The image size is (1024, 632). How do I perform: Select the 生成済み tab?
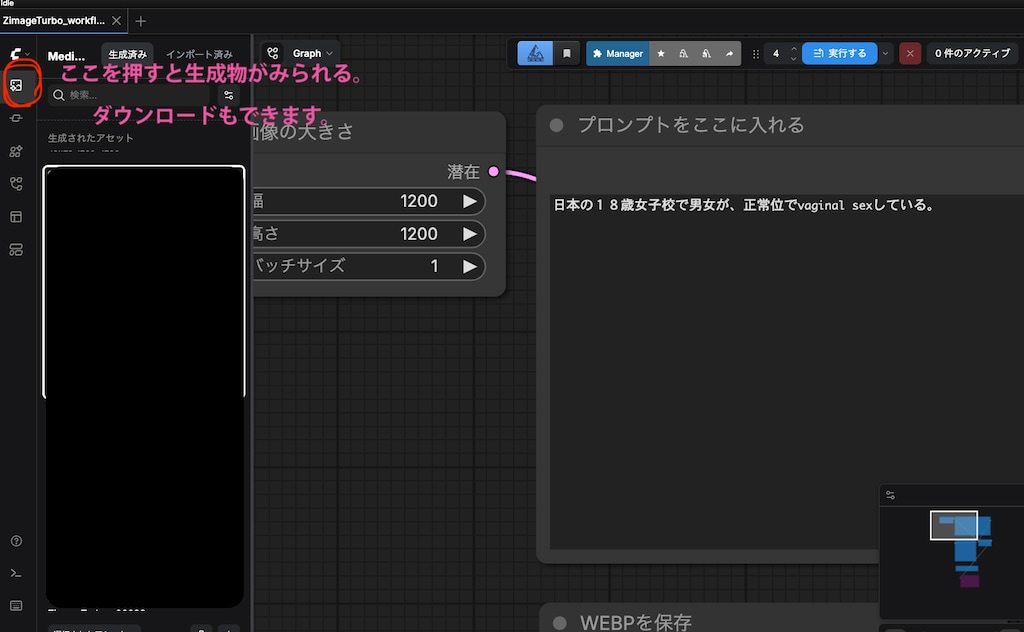(x=127, y=54)
